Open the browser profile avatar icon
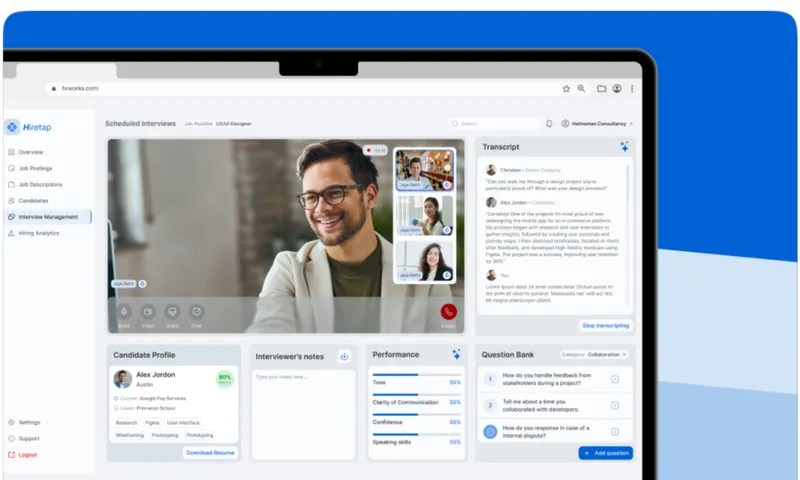 coord(617,89)
